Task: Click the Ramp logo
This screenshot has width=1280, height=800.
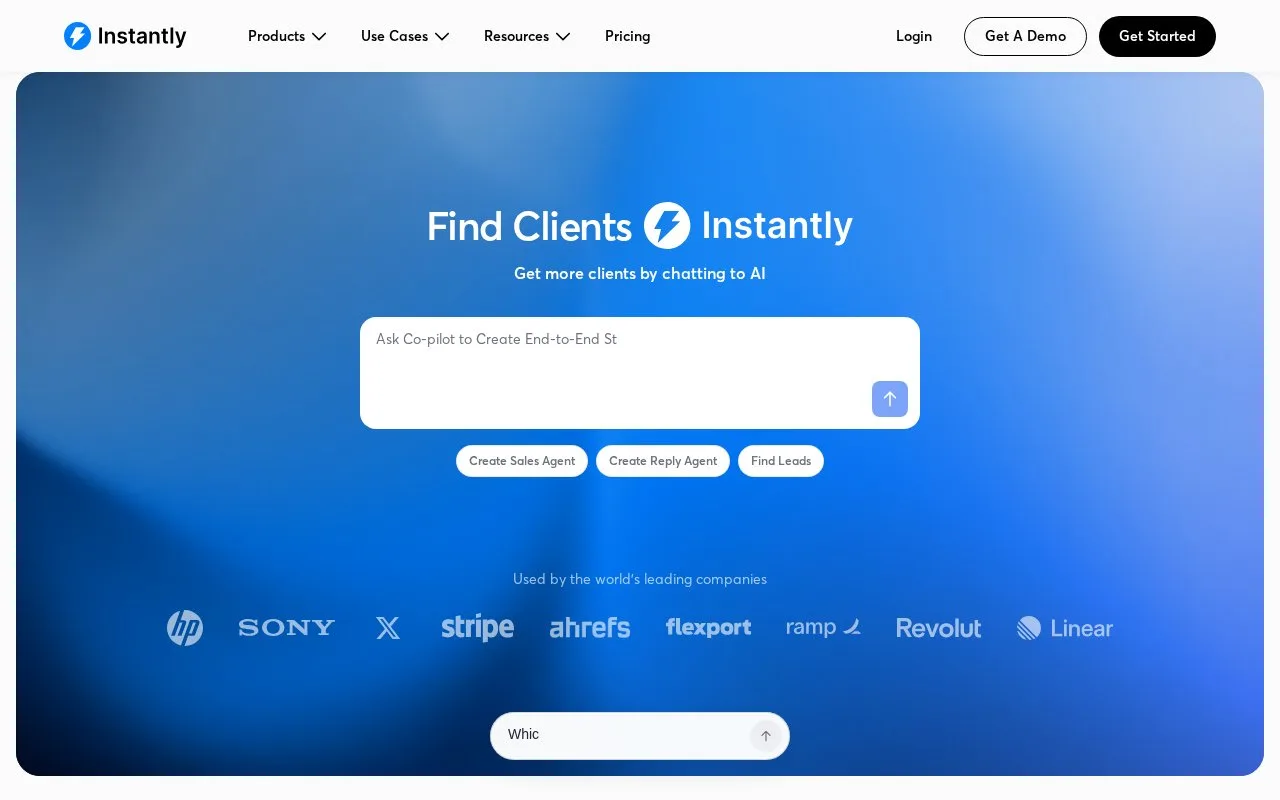Action: [824, 628]
